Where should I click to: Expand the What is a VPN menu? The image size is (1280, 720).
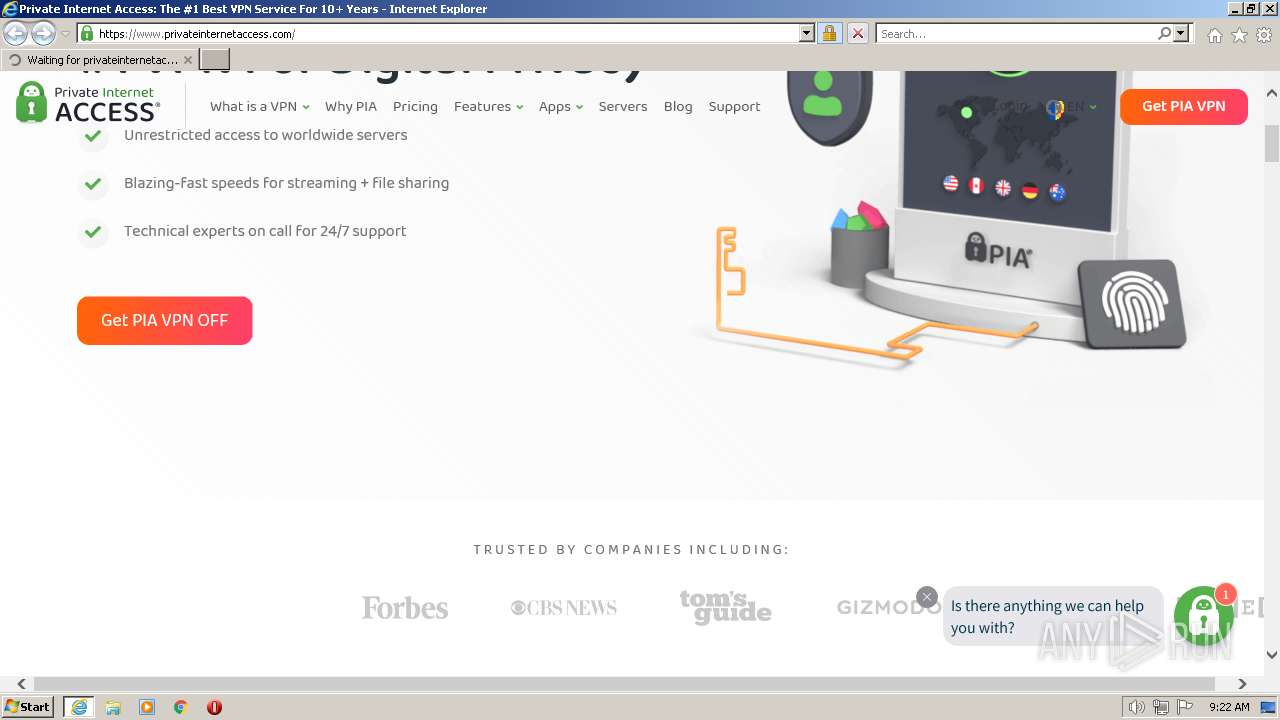[259, 106]
